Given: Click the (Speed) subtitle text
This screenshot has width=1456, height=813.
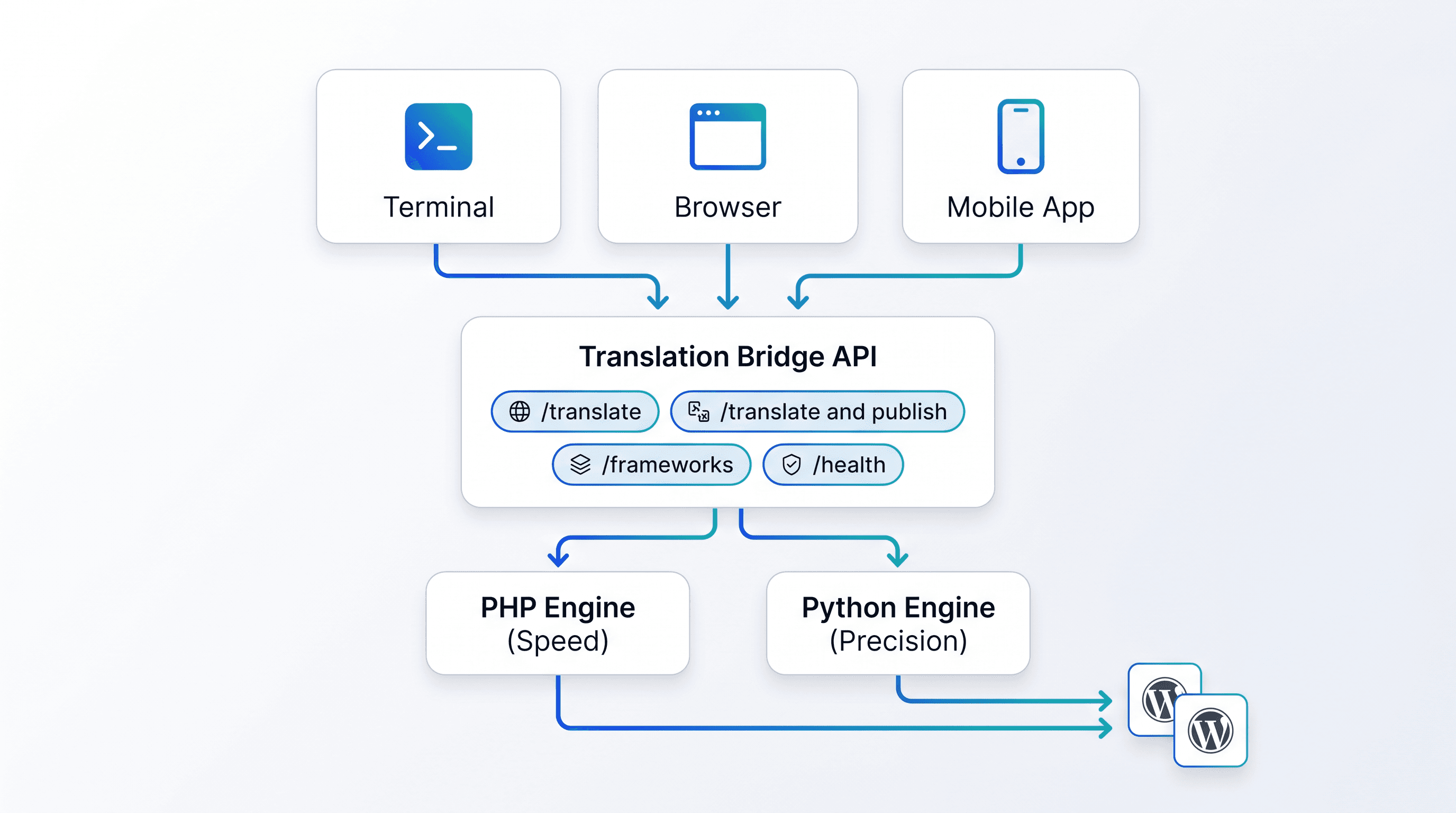Looking at the screenshot, I should (558, 641).
